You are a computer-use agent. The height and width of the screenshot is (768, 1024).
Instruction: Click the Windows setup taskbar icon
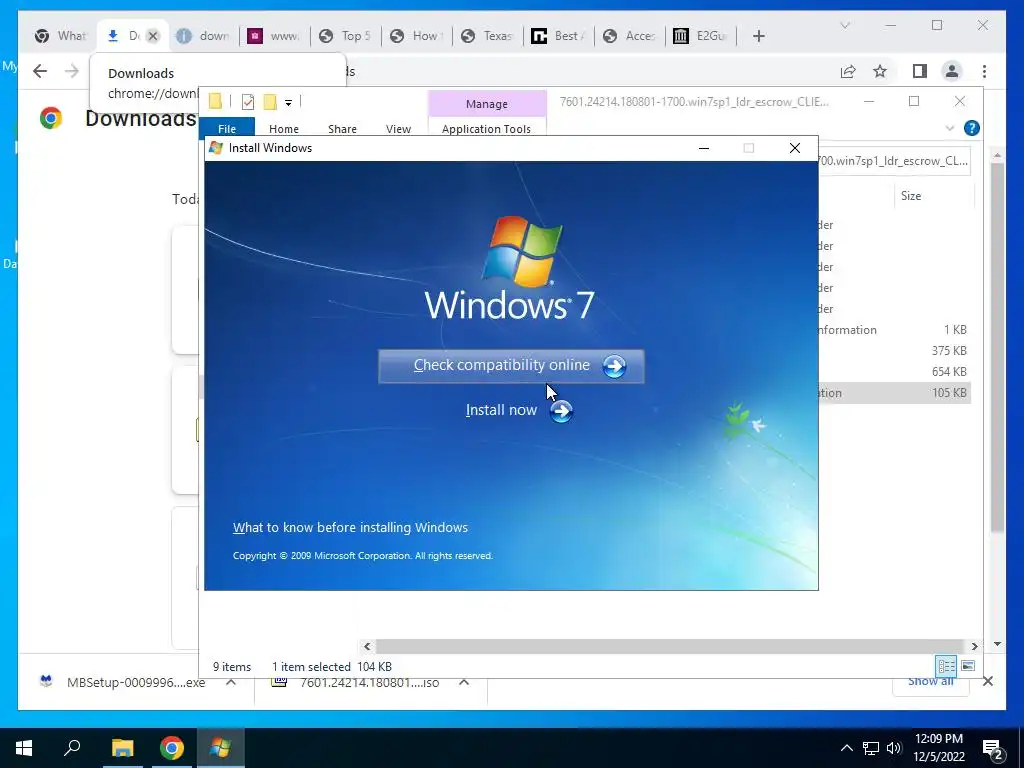pos(220,748)
